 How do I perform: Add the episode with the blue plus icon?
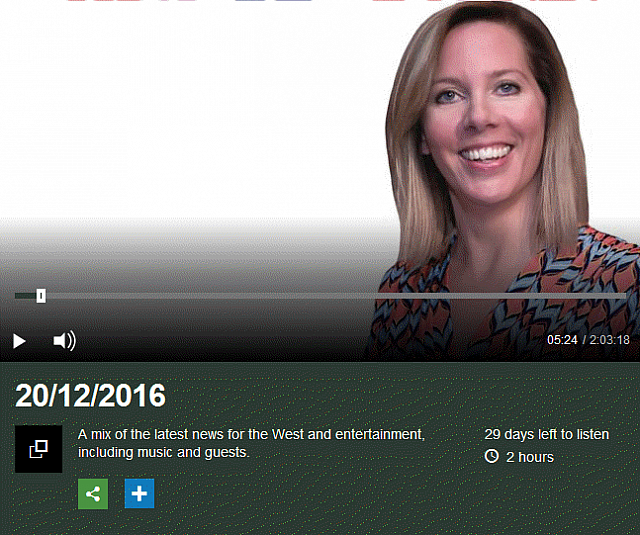(x=139, y=493)
